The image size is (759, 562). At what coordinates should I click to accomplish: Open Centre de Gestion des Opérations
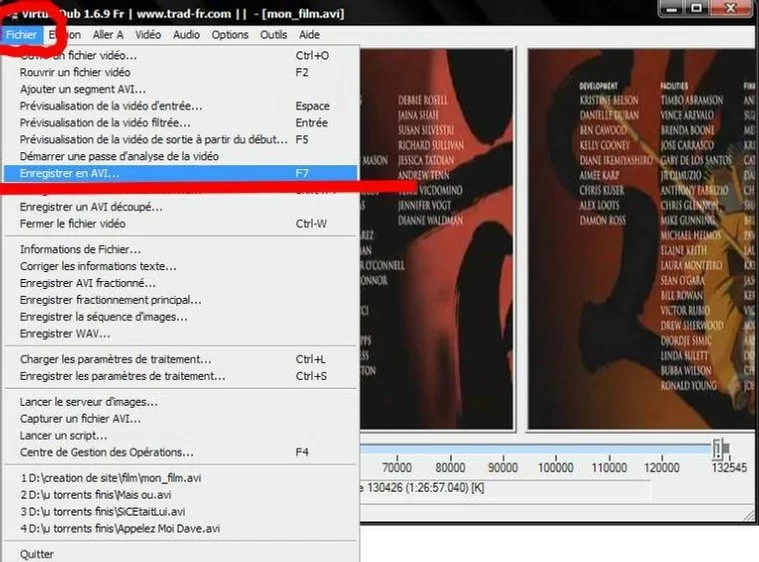107,452
